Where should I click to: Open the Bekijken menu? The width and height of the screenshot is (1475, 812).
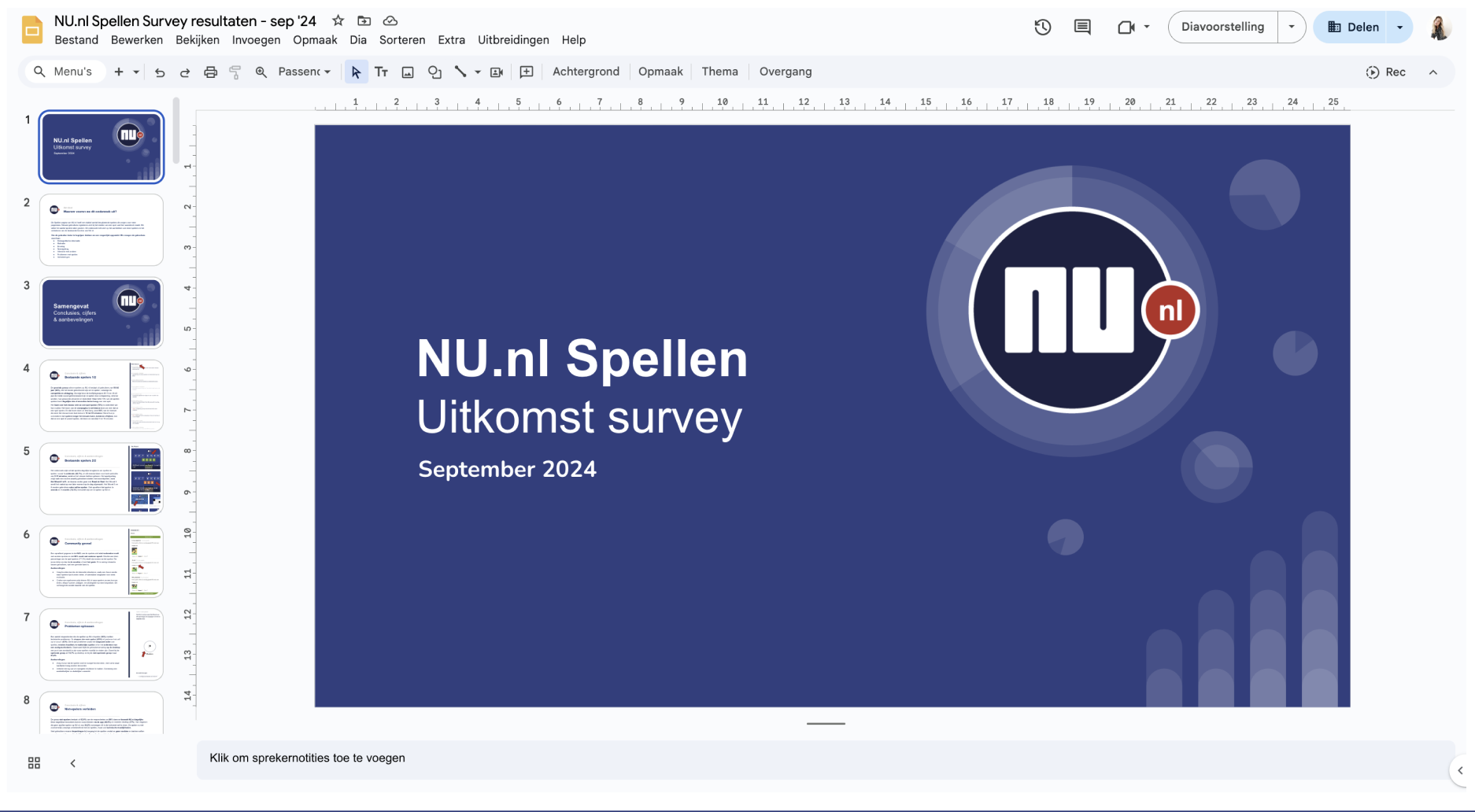tap(198, 40)
